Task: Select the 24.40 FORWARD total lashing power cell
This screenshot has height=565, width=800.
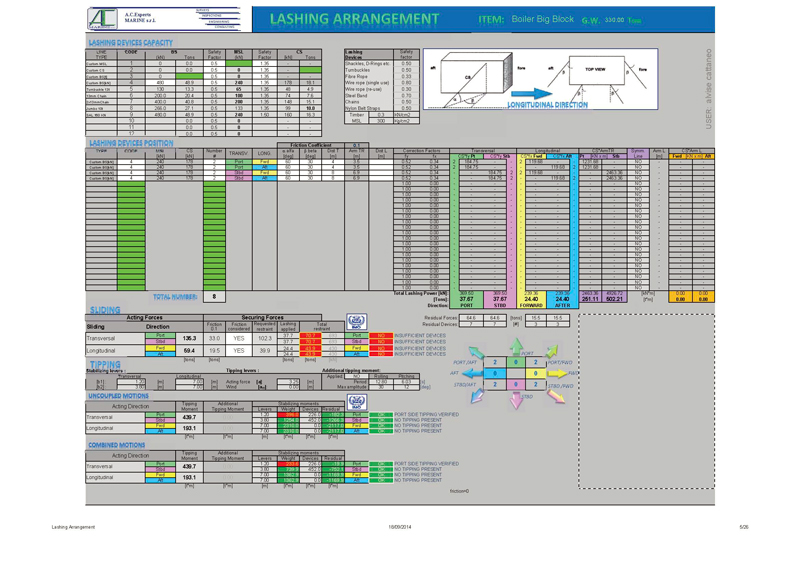Action: click(532, 299)
